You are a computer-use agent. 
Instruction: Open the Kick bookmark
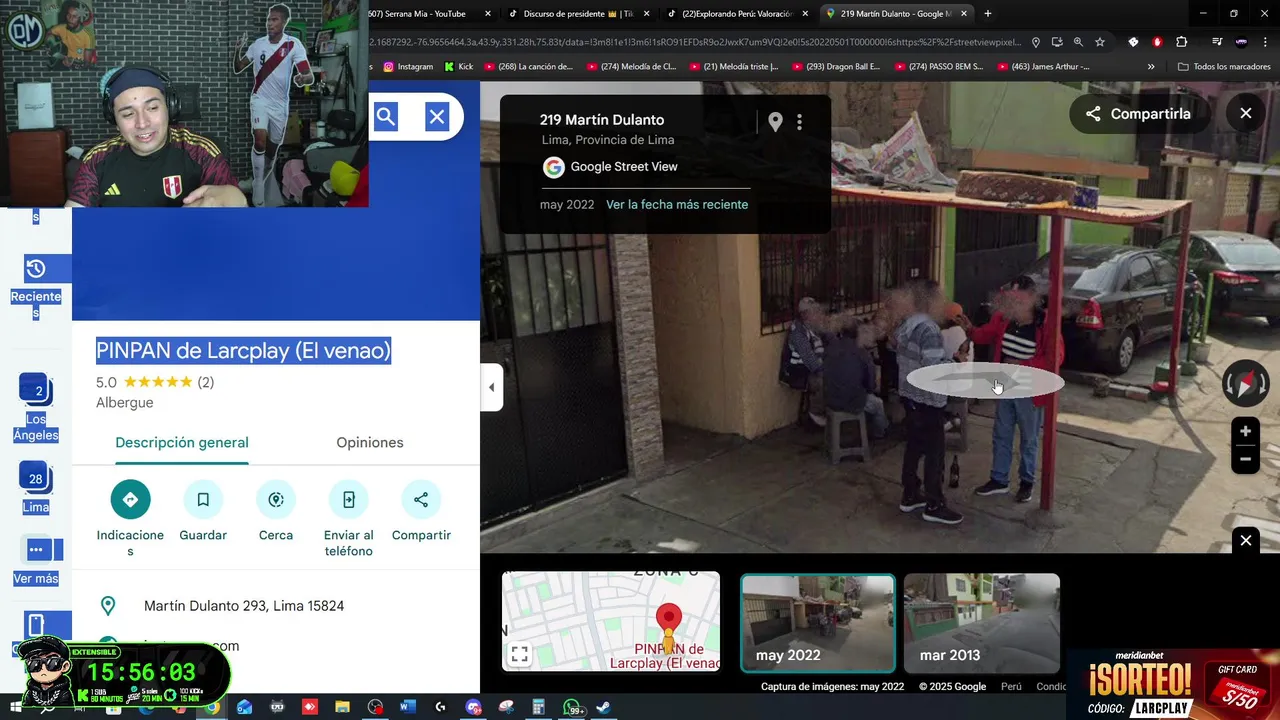coord(458,67)
